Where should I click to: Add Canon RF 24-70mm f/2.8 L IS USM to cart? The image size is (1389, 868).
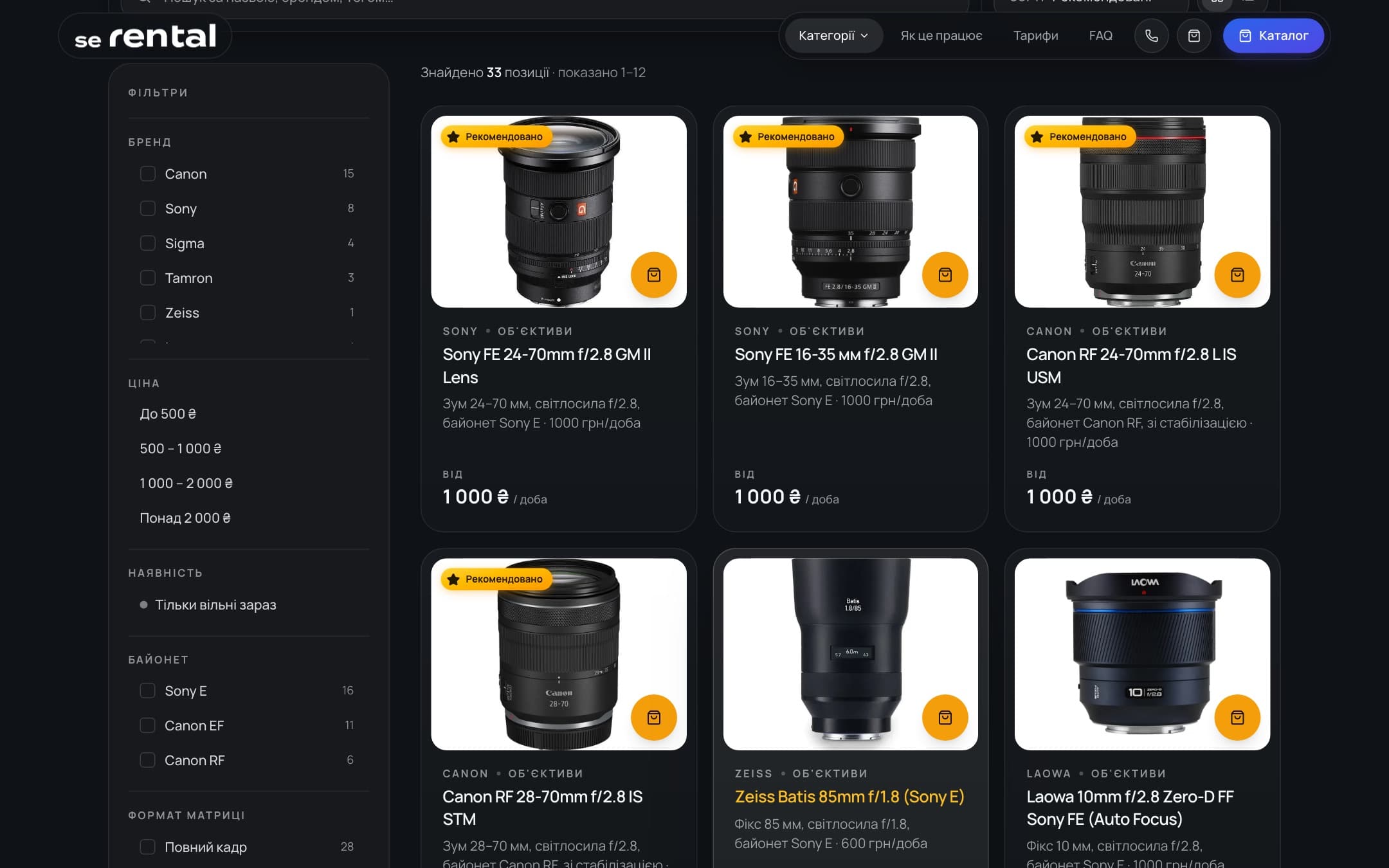(x=1237, y=275)
